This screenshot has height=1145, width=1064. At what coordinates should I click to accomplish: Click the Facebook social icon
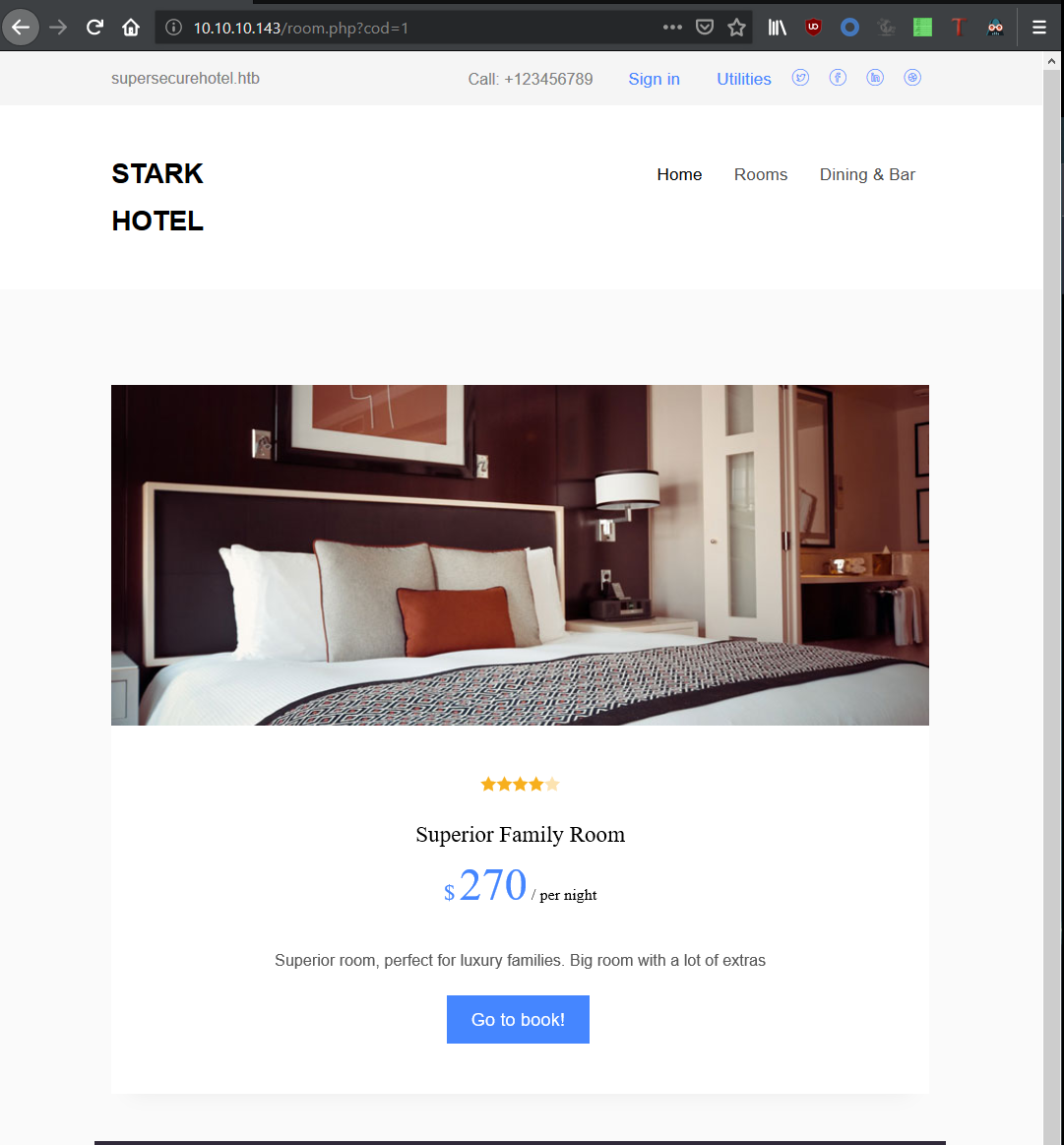click(x=838, y=78)
